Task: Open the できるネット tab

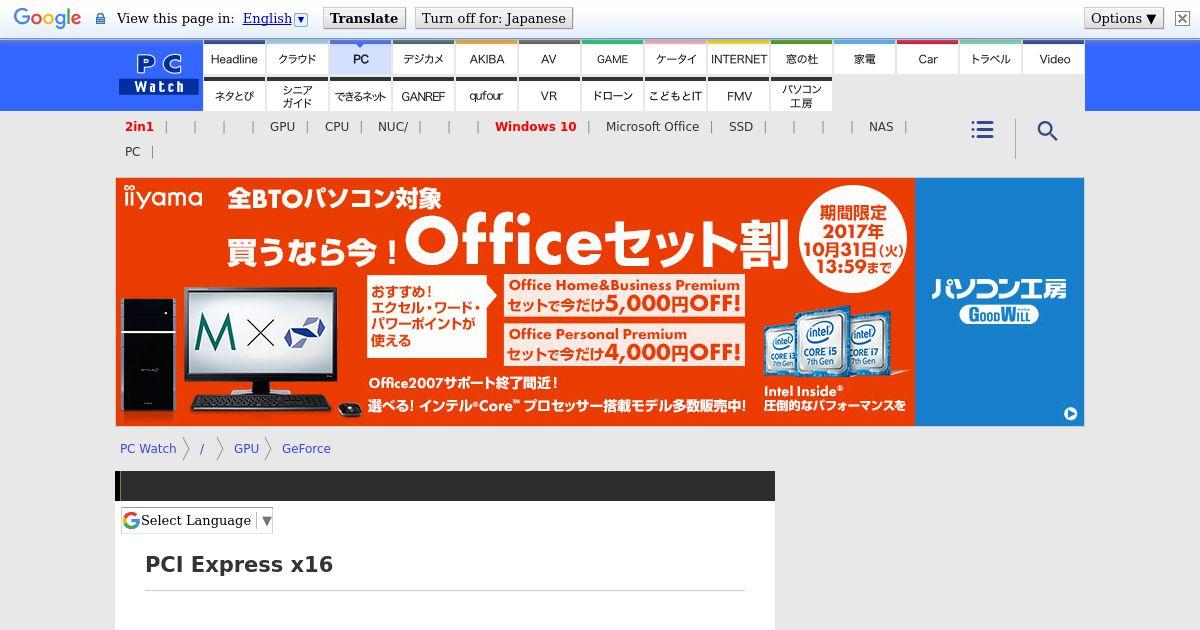Action: point(361,96)
